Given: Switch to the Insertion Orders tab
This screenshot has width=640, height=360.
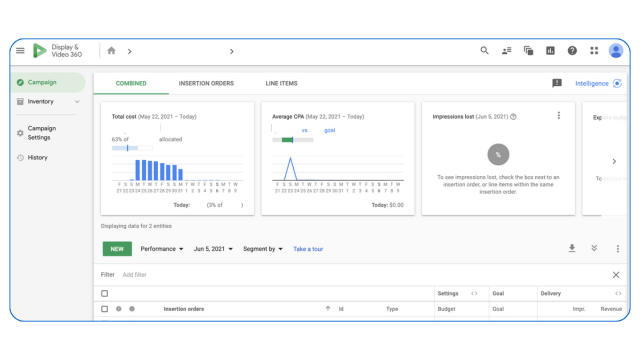Looking at the screenshot, I should pos(206,83).
